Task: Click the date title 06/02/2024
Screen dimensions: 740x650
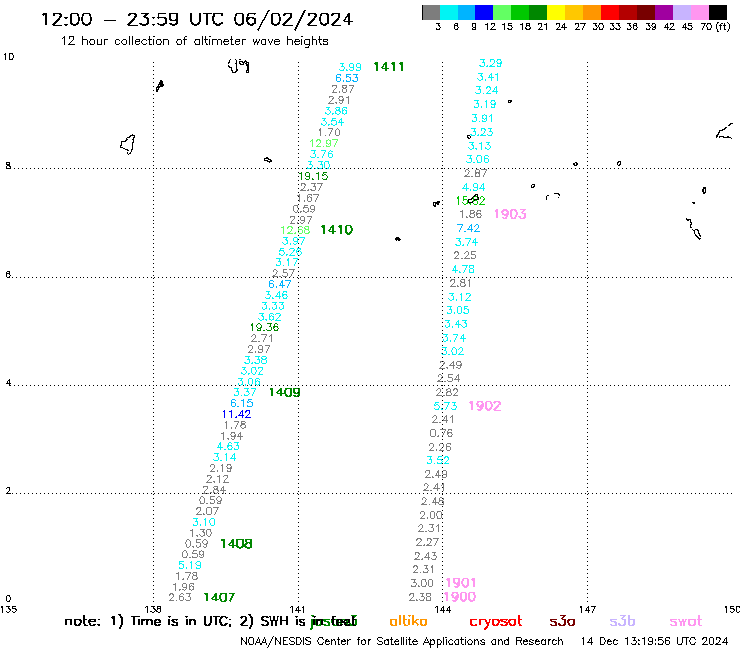Action: tap(293, 19)
